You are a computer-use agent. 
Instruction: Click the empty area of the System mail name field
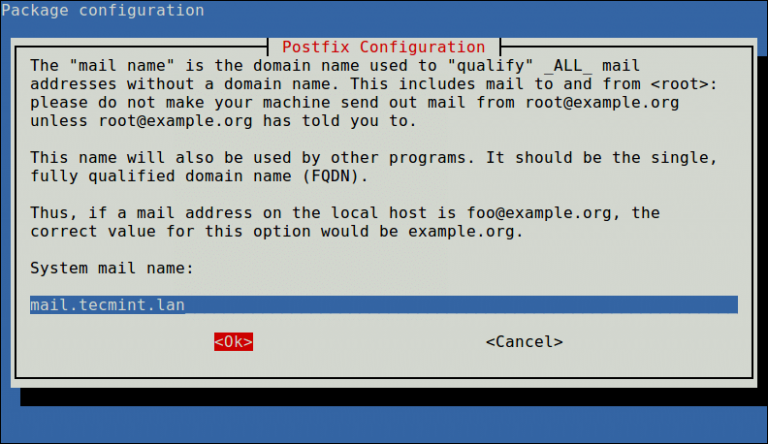(460, 305)
